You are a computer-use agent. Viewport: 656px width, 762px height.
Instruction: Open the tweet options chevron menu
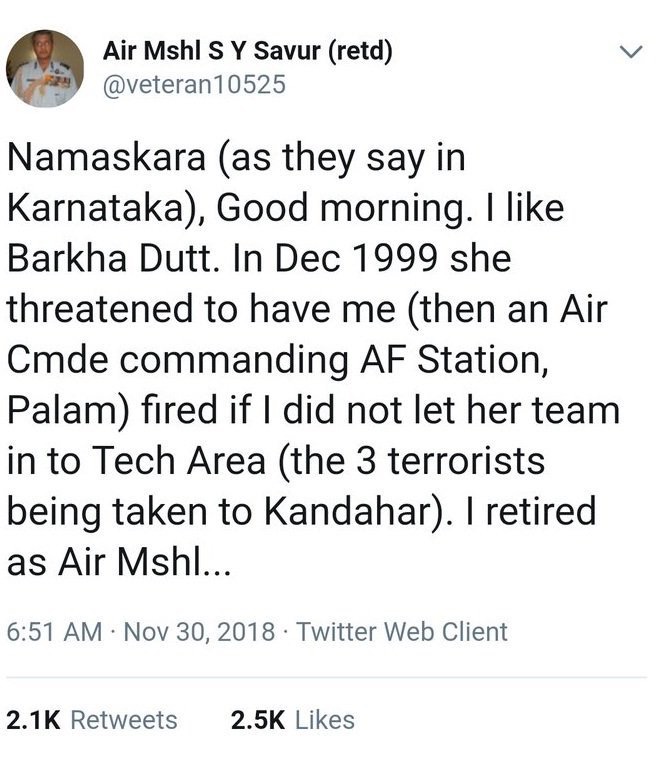tap(630, 51)
